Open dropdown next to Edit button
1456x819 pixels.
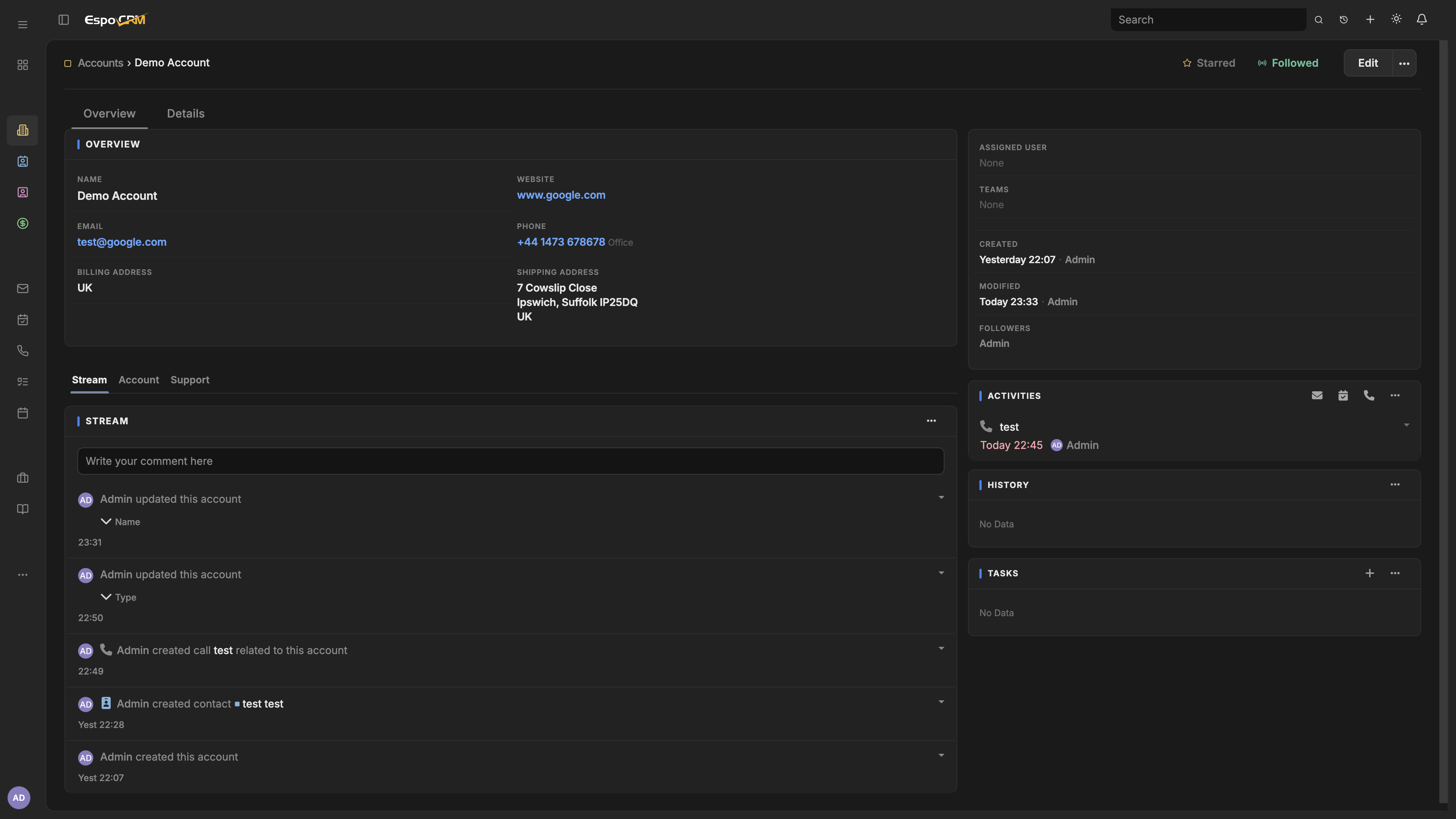point(1404,63)
